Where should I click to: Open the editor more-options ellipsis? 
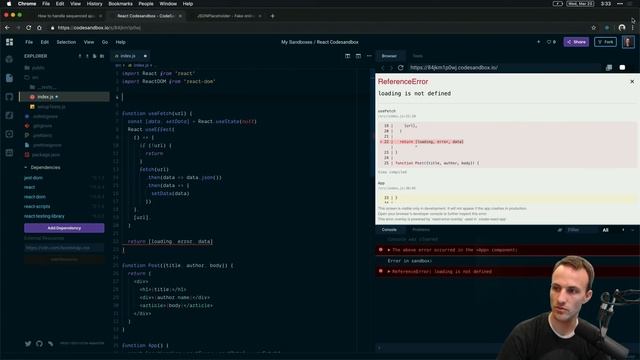click(x=369, y=56)
